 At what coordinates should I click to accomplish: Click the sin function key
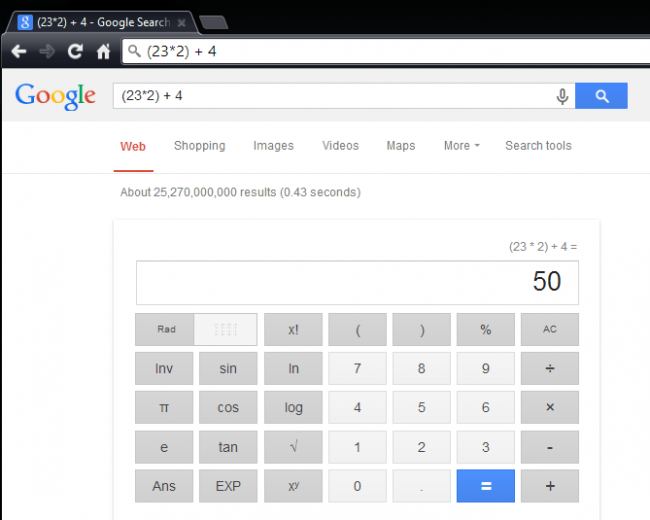coord(228,368)
